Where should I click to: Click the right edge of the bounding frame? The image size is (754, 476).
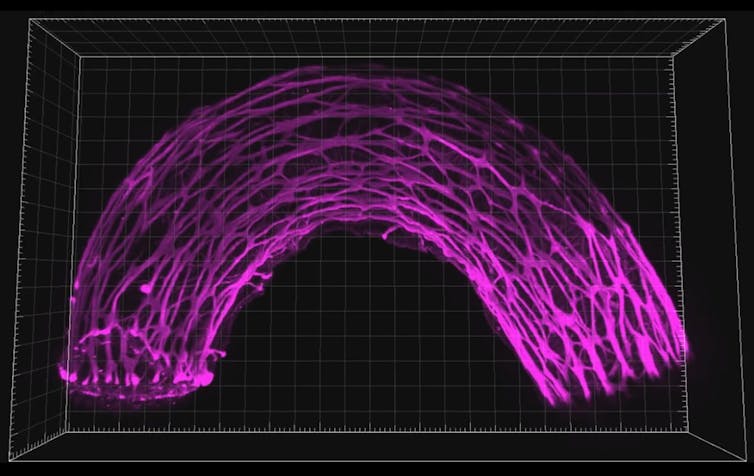click(722, 240)
